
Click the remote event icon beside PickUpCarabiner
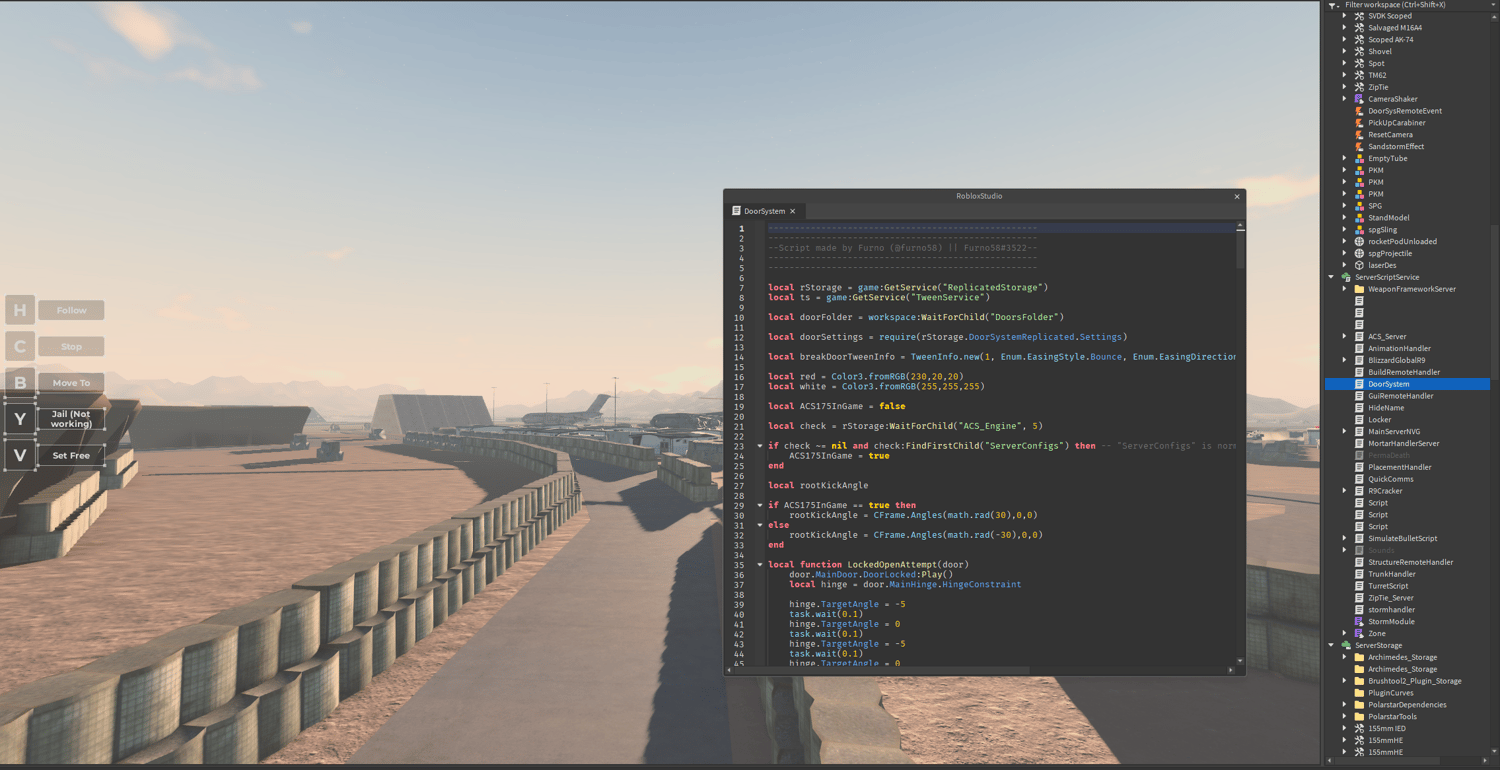pyautogui.click(x=1359, y=123)
